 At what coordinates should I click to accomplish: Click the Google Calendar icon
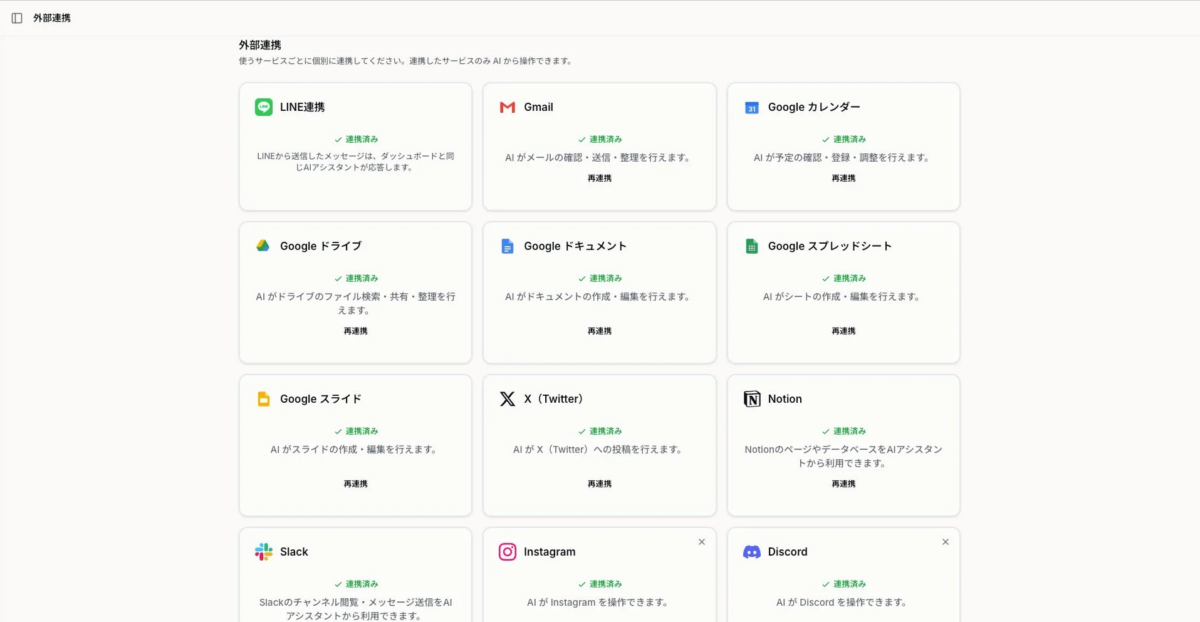pyautogui.click(x=752, y=107)
